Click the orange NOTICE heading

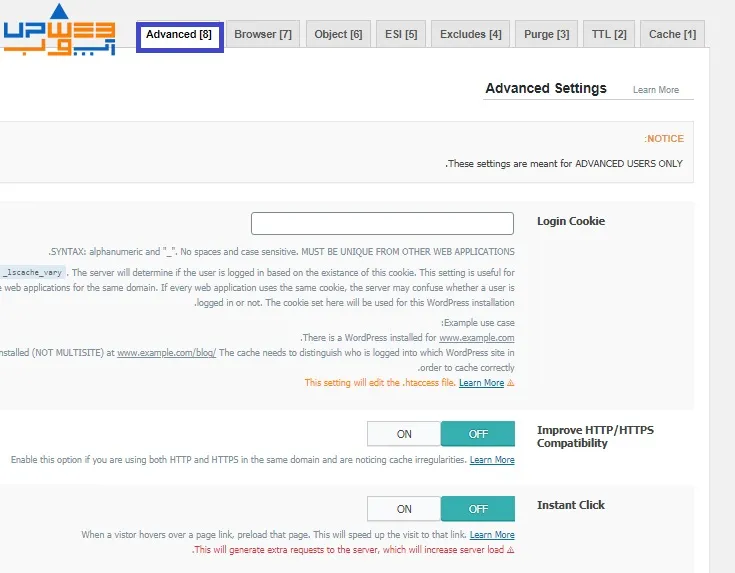click(664, 138)
